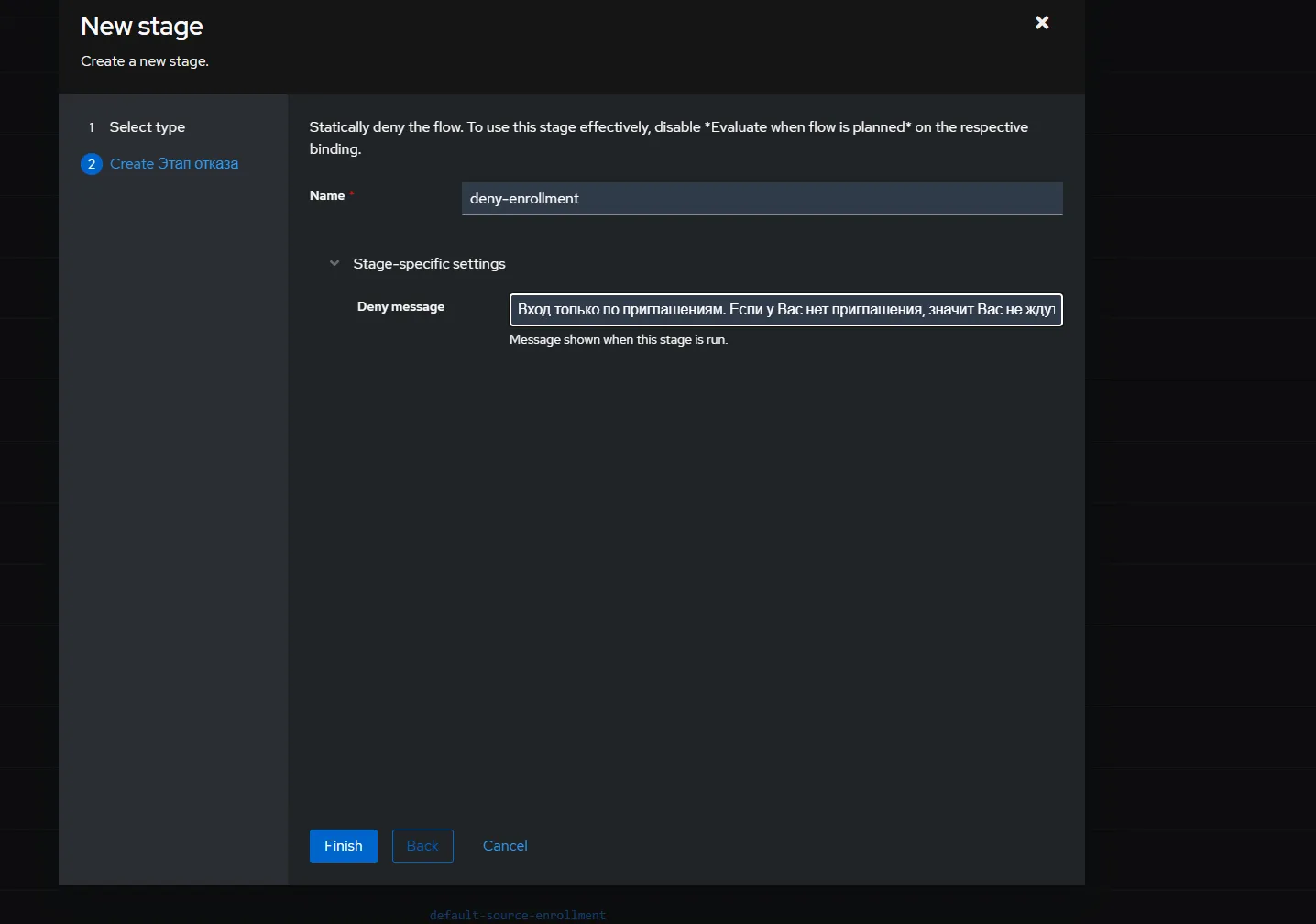Click the red required asterisk by Name
The width and height of the screenshot is (1316, 924).
[x=352, y=194]
